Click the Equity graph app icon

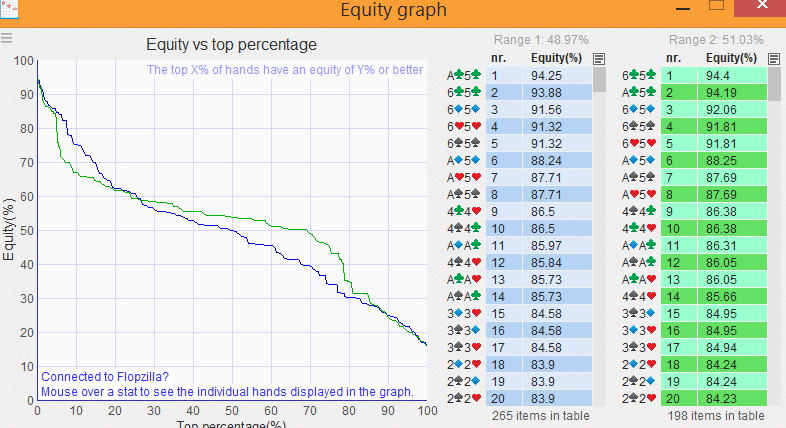pyautogui.click(x=9, y=9)
